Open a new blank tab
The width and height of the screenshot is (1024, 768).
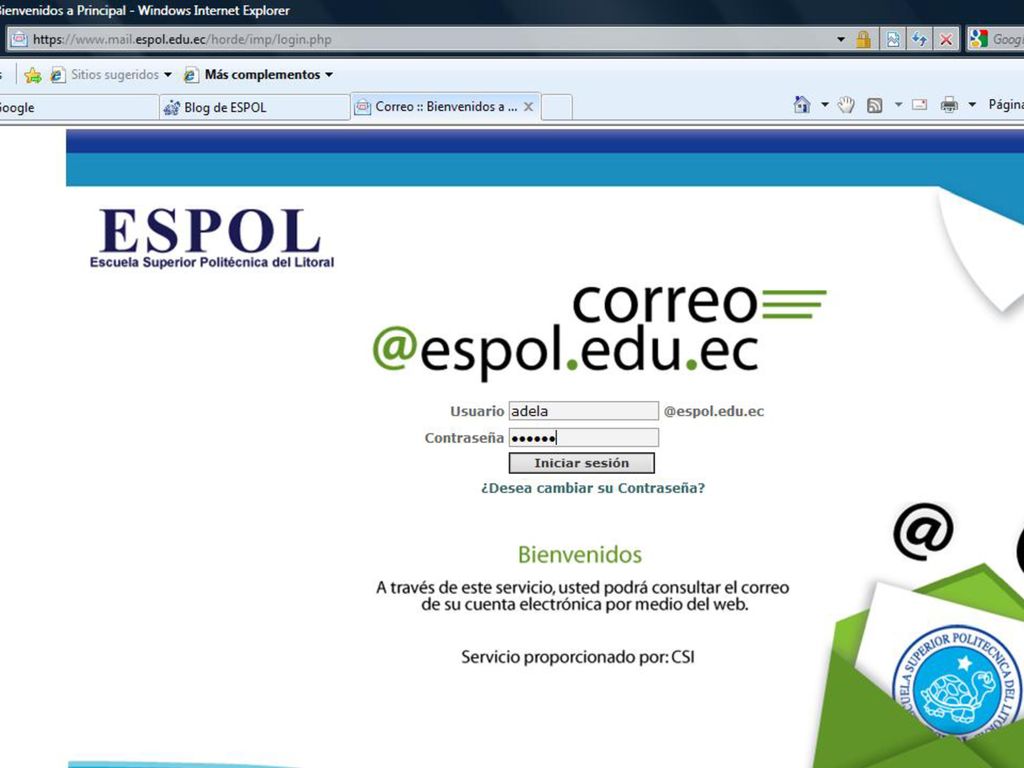pyautogui.click(x=557, y=107)
